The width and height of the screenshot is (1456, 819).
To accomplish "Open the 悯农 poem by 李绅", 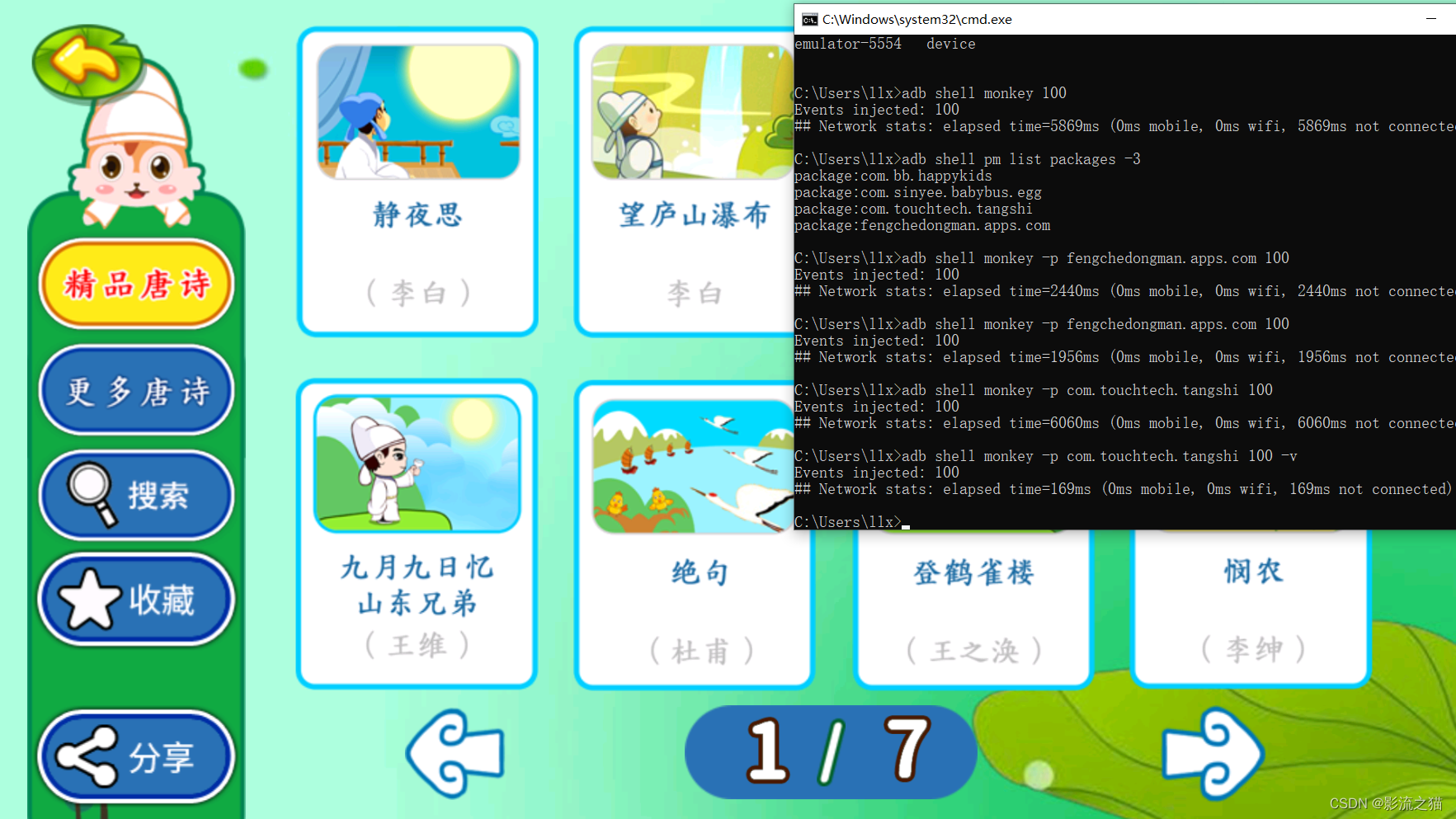I will click(1251, 610).
